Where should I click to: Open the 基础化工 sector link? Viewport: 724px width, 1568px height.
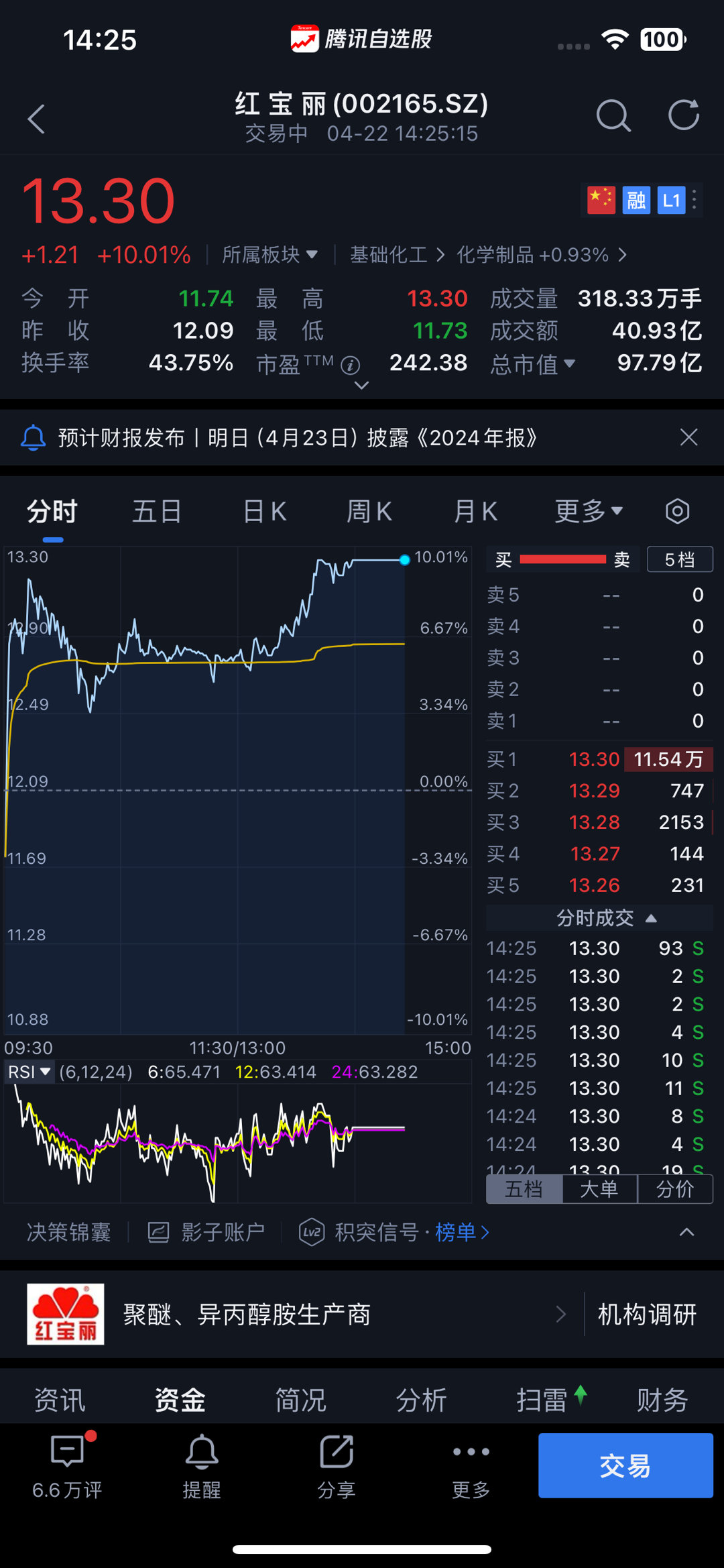397,255
